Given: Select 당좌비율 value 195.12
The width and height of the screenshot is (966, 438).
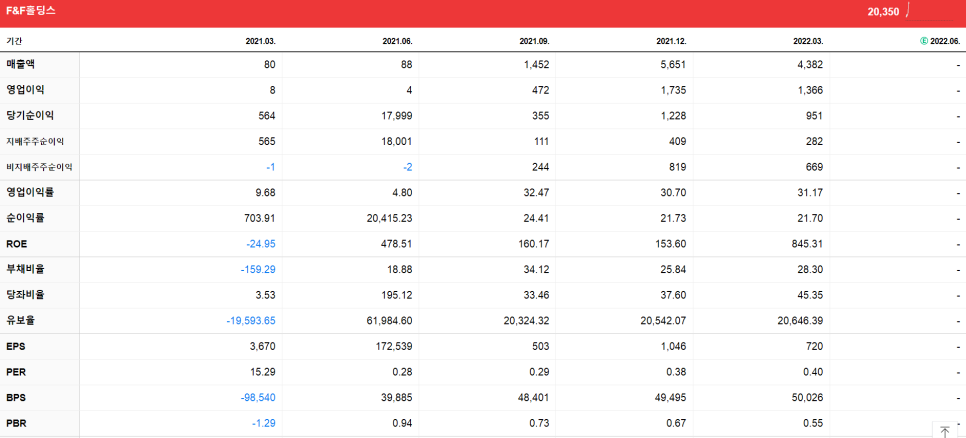Looking at the screenshot, I should tap(397, 295).
